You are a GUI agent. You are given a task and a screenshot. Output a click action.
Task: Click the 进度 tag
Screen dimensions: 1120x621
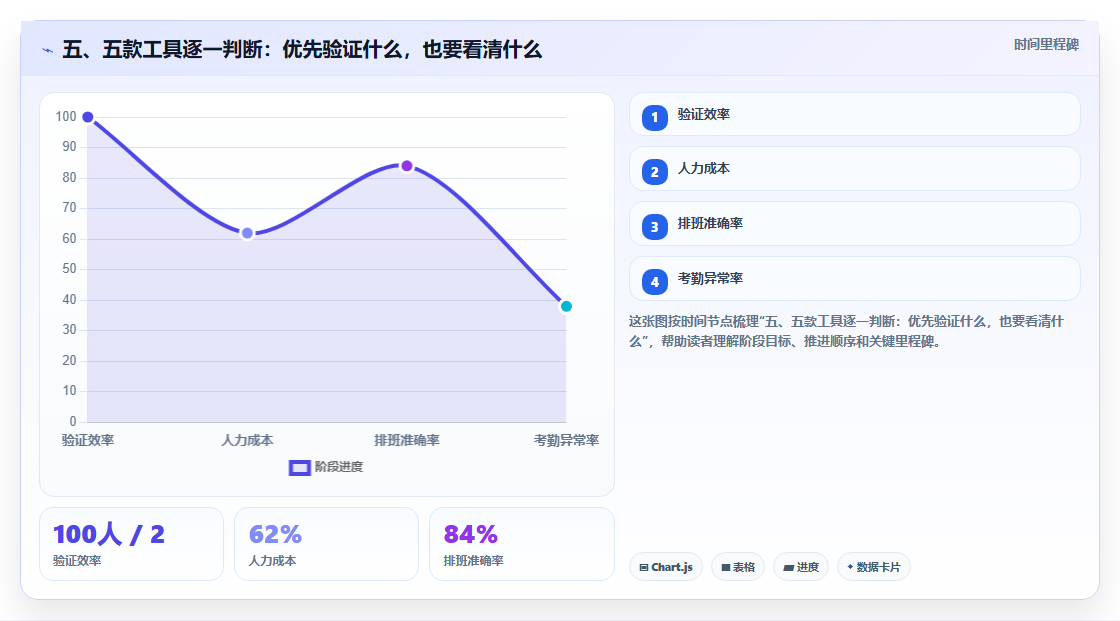pos(801,567)
